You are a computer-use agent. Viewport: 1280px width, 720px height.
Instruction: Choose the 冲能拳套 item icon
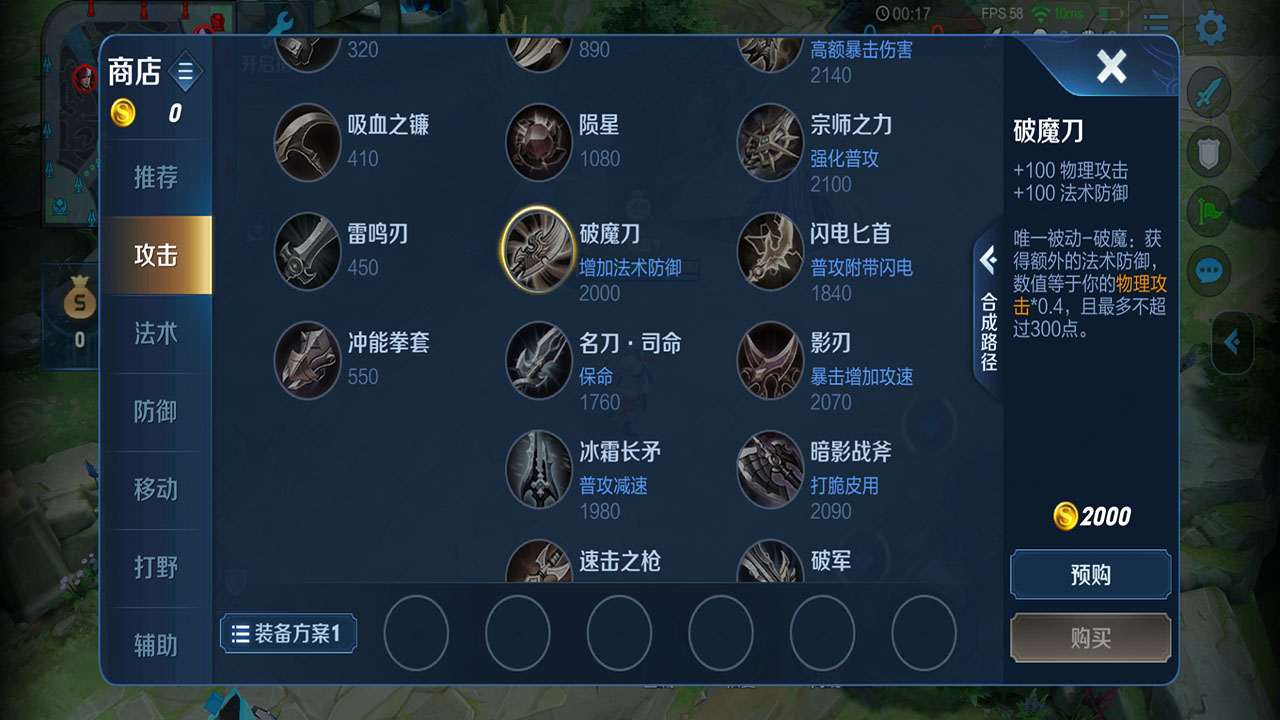pos(308,360)
